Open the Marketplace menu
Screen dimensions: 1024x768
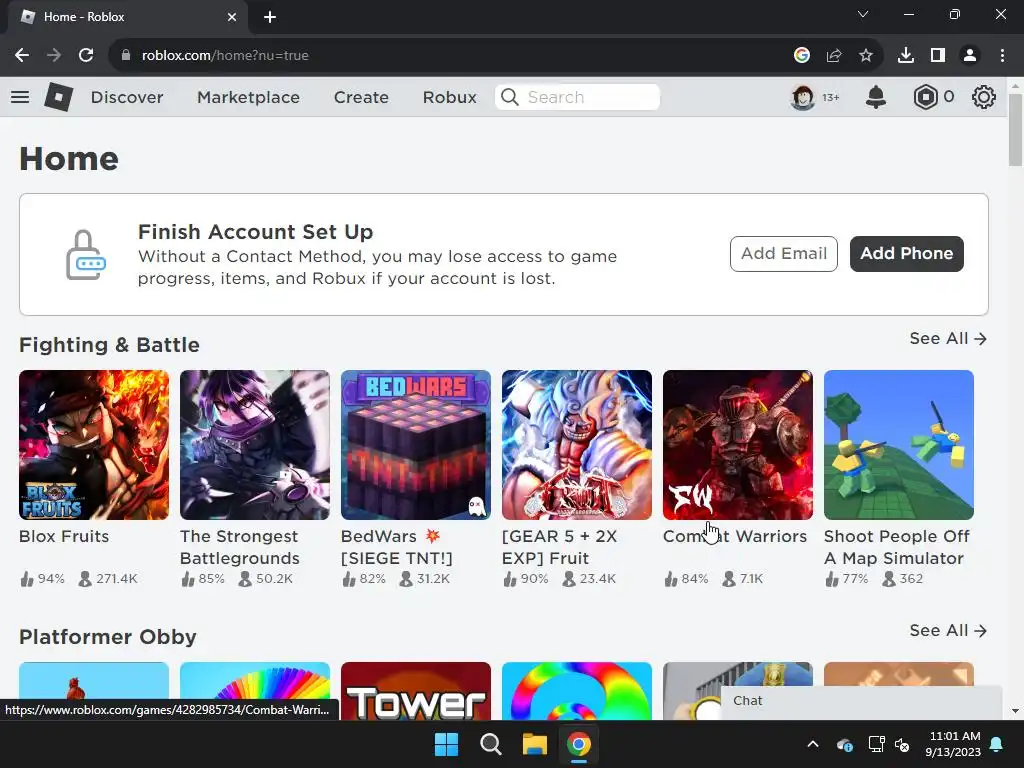[248, 97]
